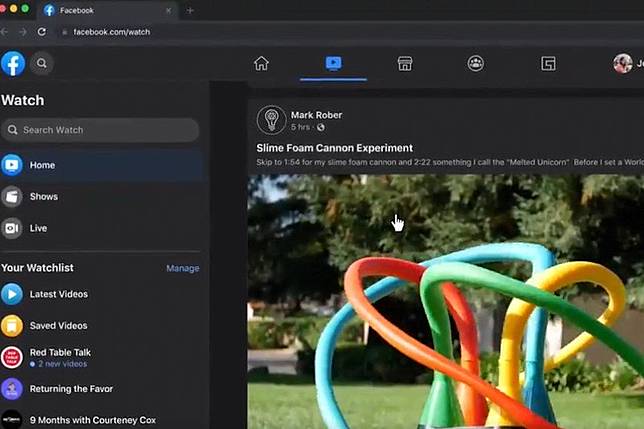644x429 pixels.
Task: Open the Facebook search magnifier icon
Action: tap(42, 63)
